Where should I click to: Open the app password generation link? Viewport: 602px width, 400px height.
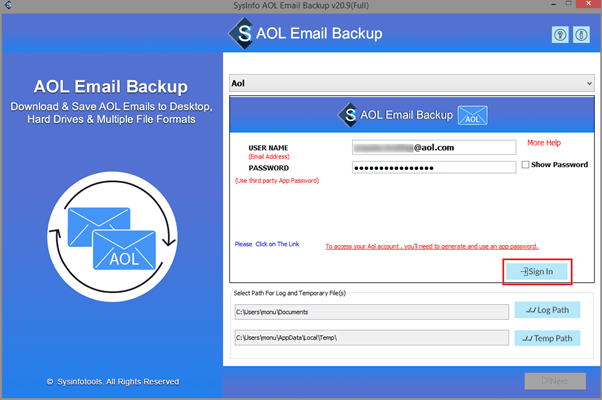point(432,246)
